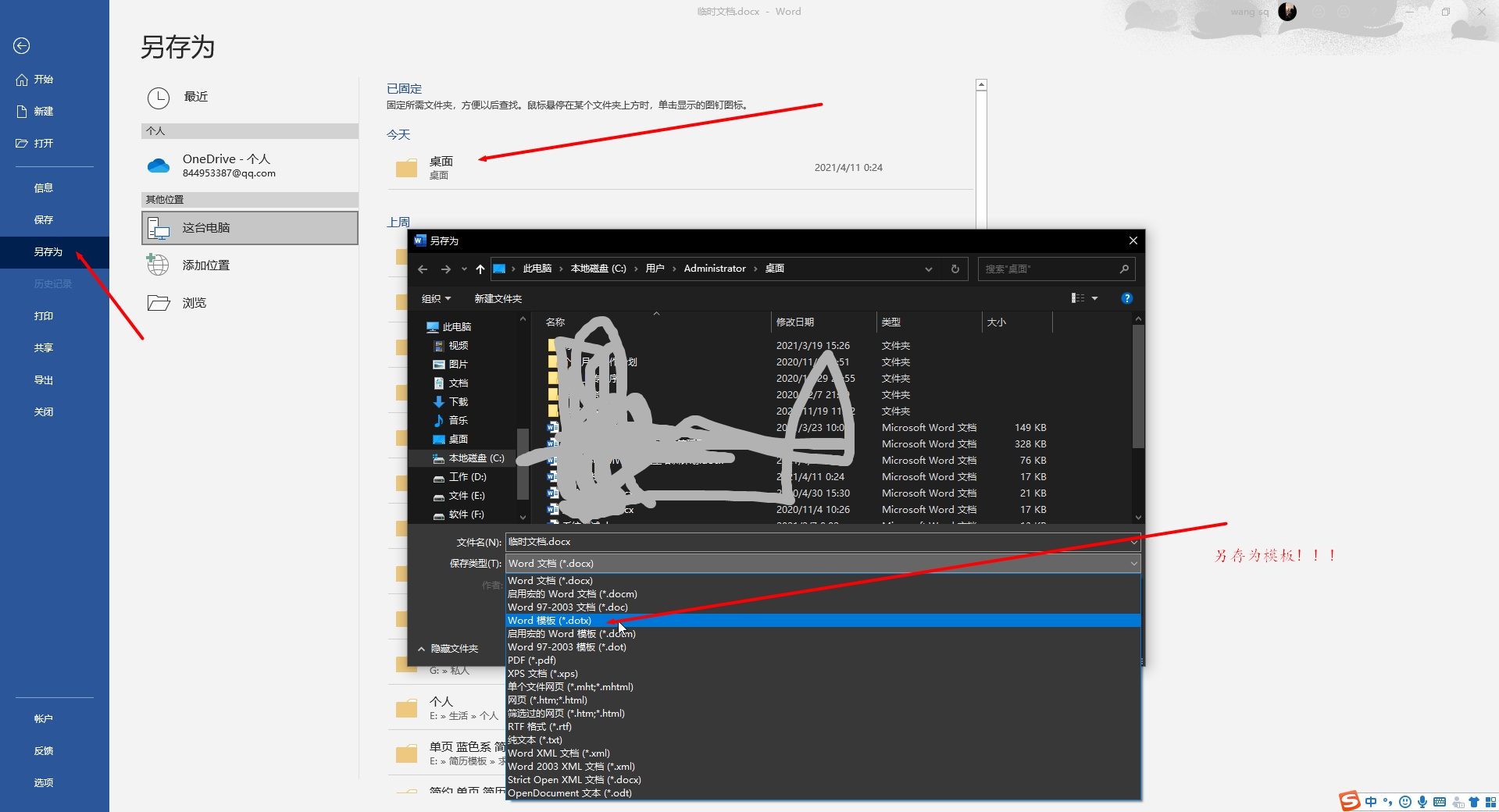Open 帐户 at the sidebar bottom
Viewport: 1499px width, 812px height.
[x=44, y=719]
